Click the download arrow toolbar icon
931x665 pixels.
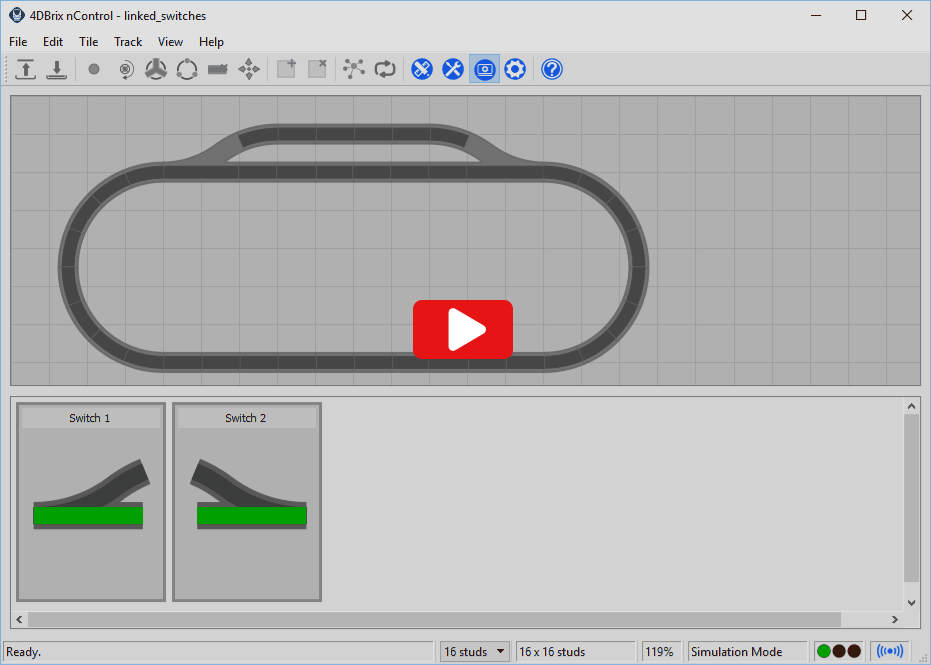pyautogui.click(x=56, y=69)
